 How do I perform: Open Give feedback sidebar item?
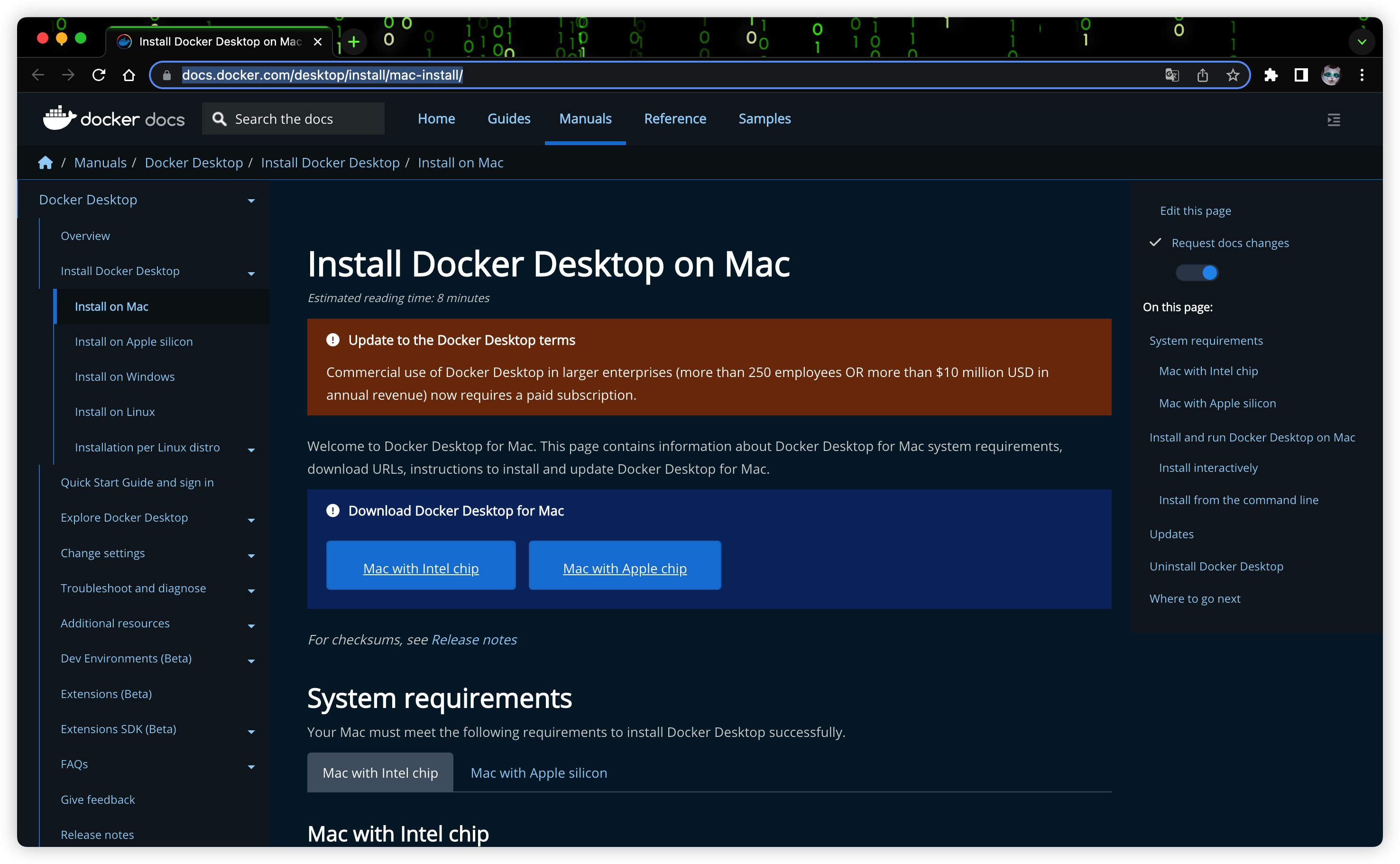pyautogui.click(x=98, y=800)
